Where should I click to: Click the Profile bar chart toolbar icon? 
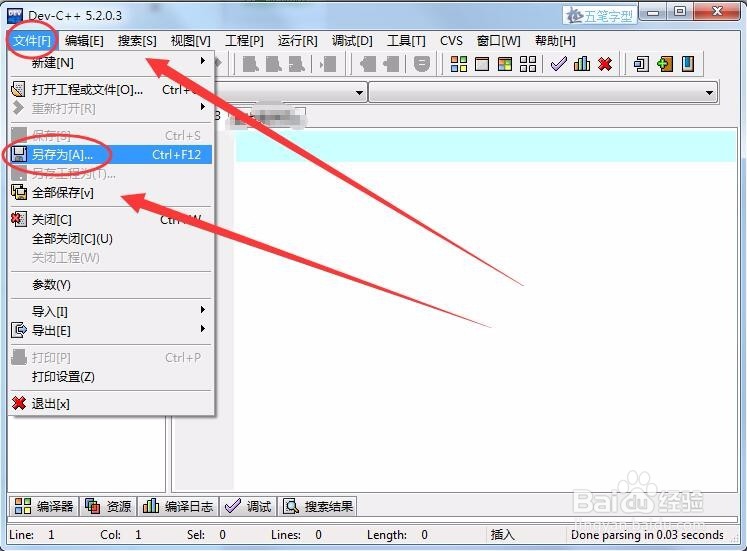(582, 64)
